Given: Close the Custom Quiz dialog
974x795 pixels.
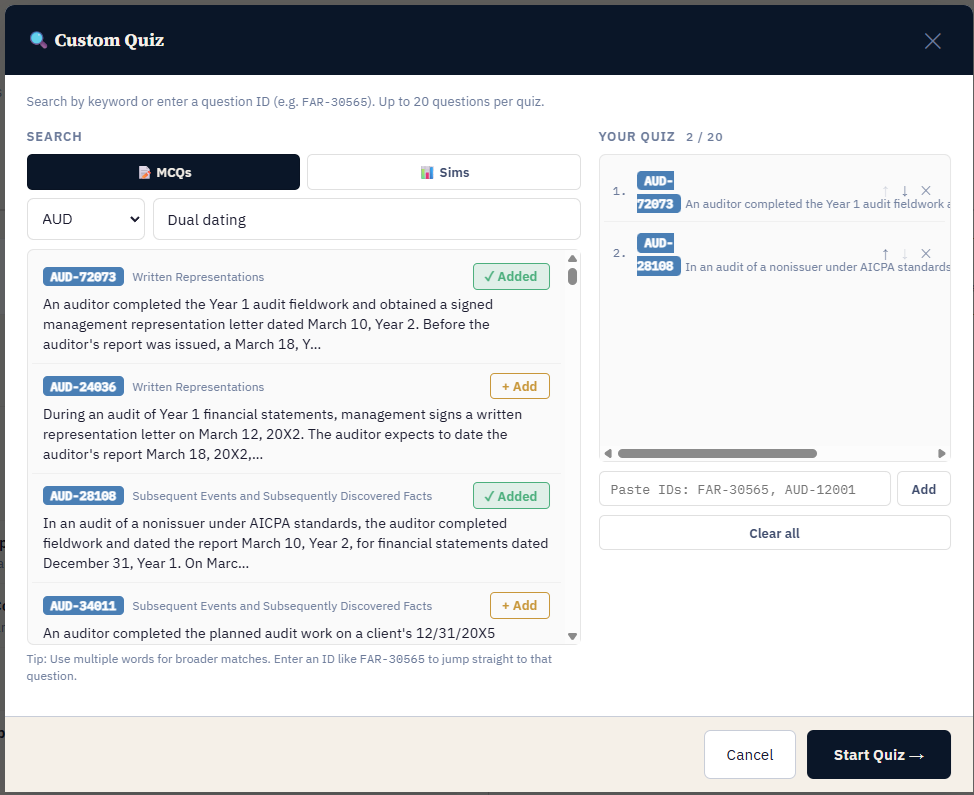Looking at the screenshot, I should pos(932,41).
